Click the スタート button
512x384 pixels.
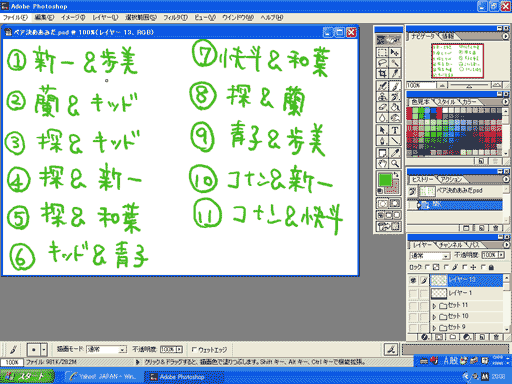coord(27,377)
